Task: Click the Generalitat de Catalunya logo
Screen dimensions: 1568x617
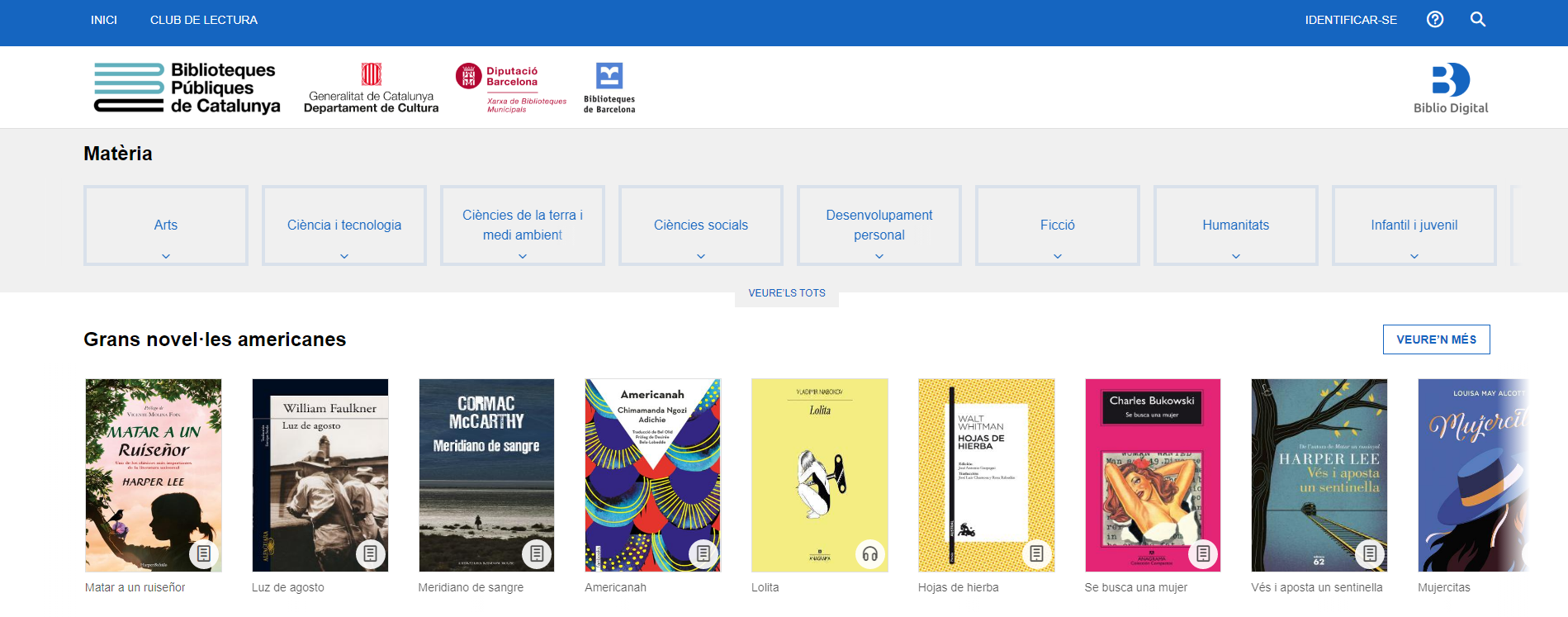Action: tap(371, 88)
